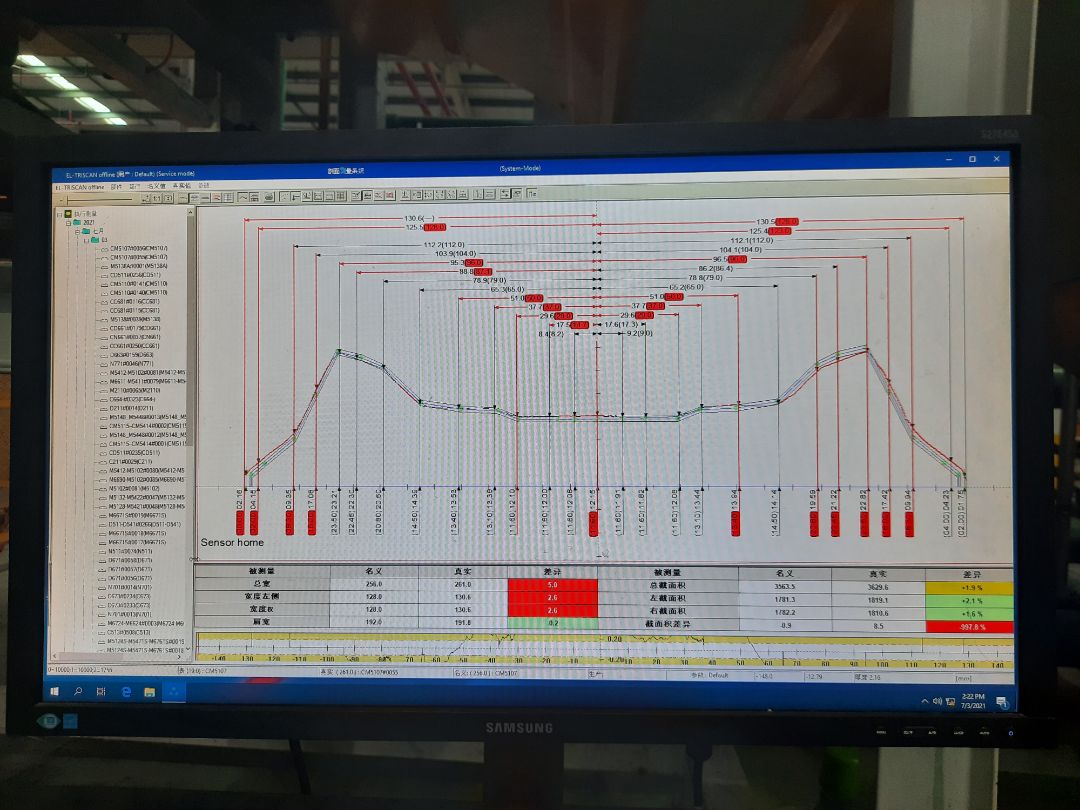
Task: Open File Explorer from the taskbar
Action: [150, 691]
